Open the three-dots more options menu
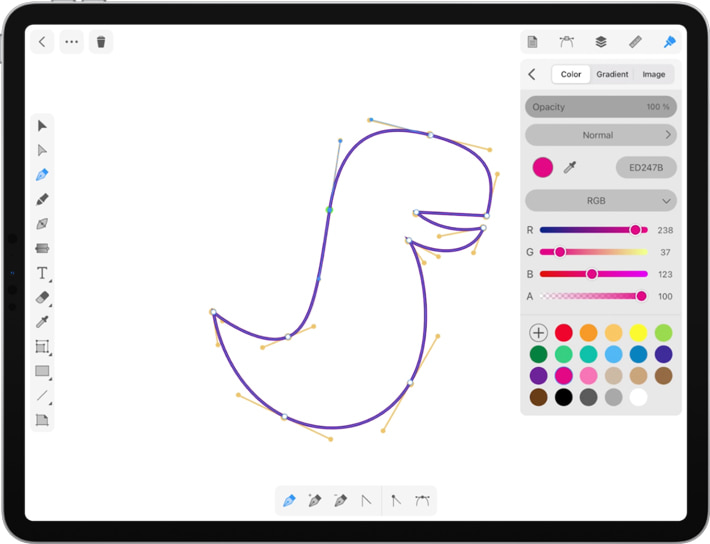Viewport: 710px width, 544px height. pyautogui.click(x=72, y=42)
